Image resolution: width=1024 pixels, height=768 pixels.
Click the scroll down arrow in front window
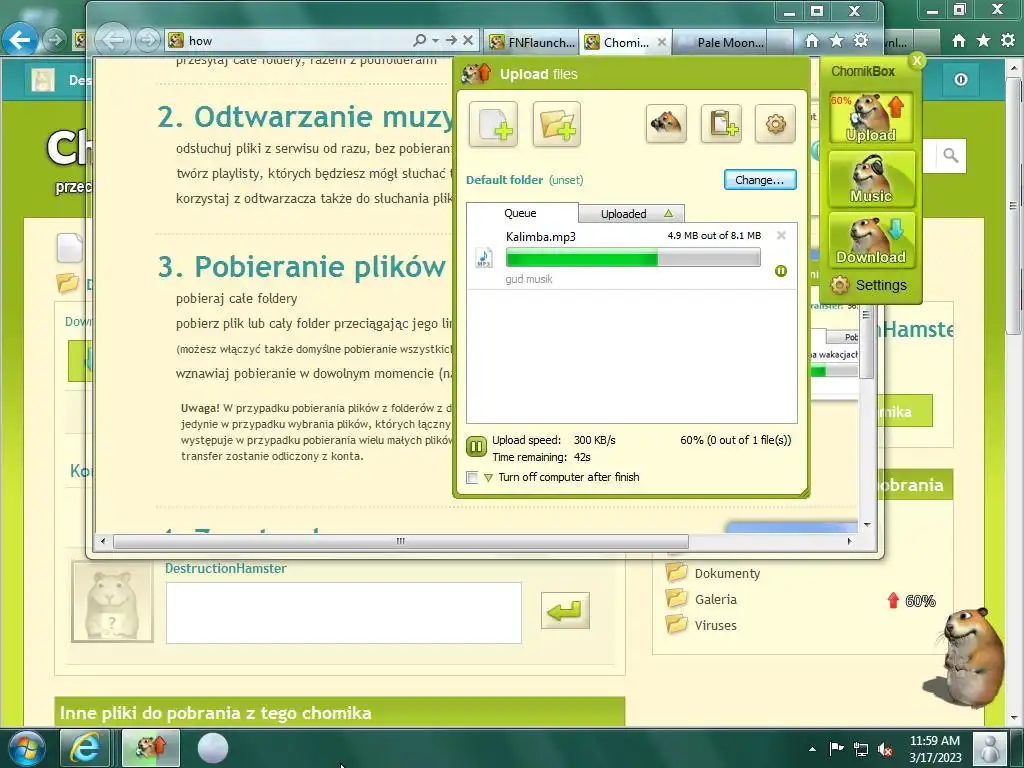click(x=867, y=524)
